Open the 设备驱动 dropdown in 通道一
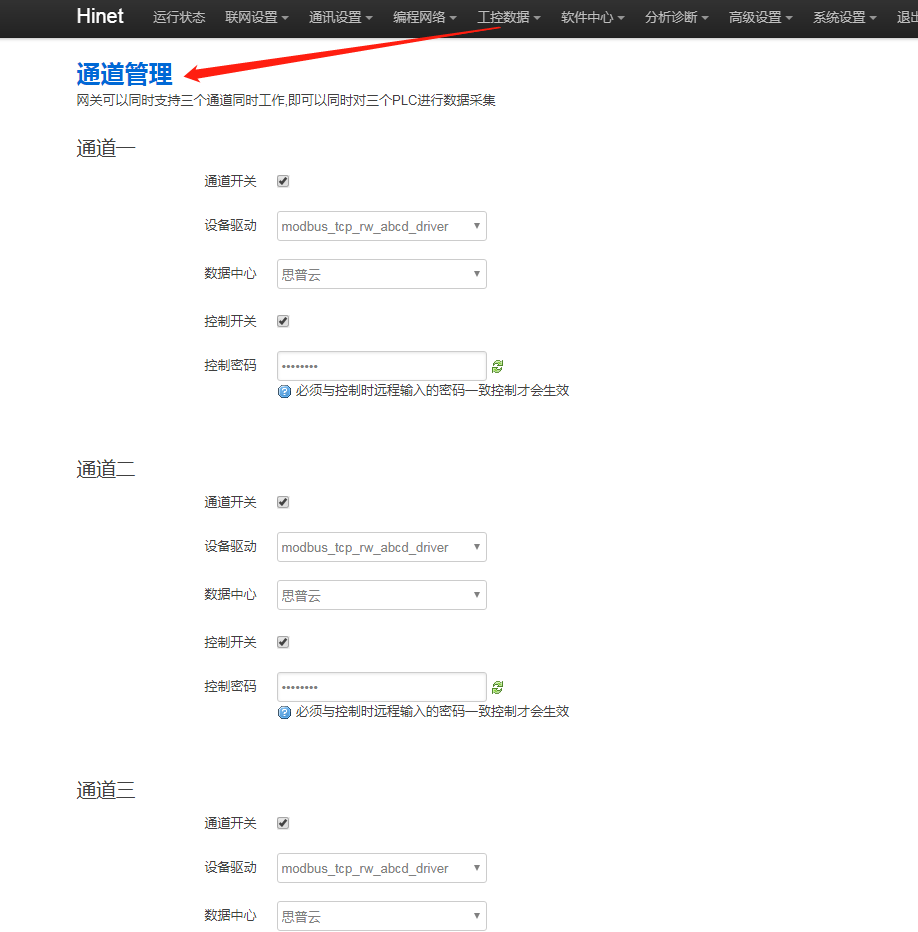Image resolution: width=918 pixels, height=932 pixels. click(x=381, y=227)
